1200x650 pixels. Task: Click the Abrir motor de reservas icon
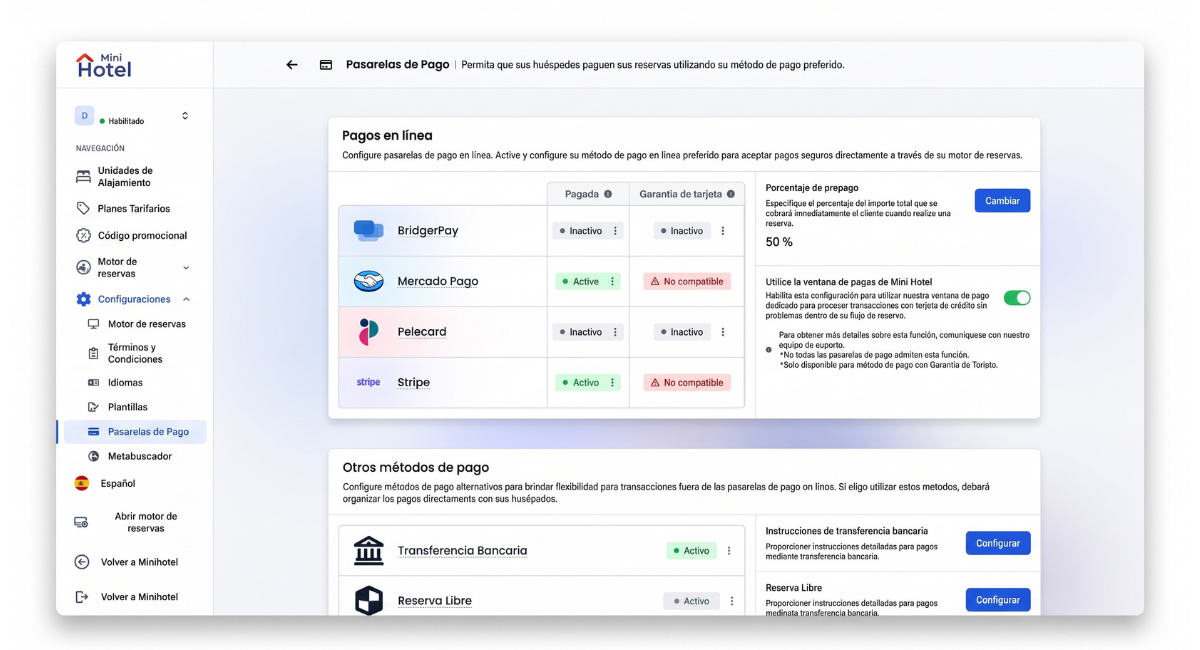[x=81, y=522]
